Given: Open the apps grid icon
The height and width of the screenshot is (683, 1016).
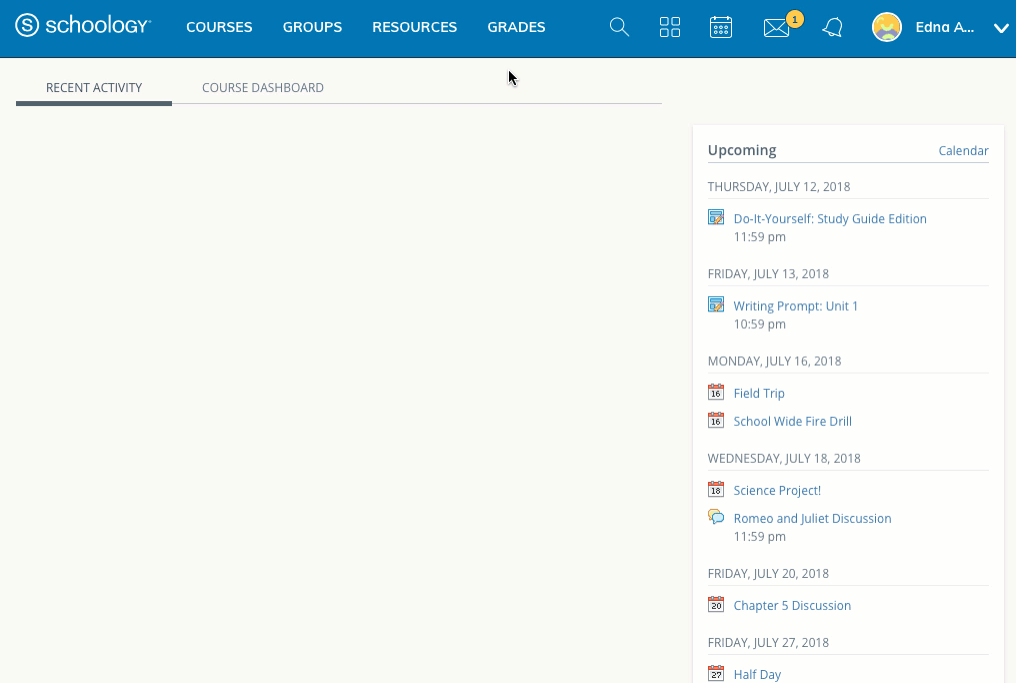Looking at the screenshot, I should (x=670, y=28).
